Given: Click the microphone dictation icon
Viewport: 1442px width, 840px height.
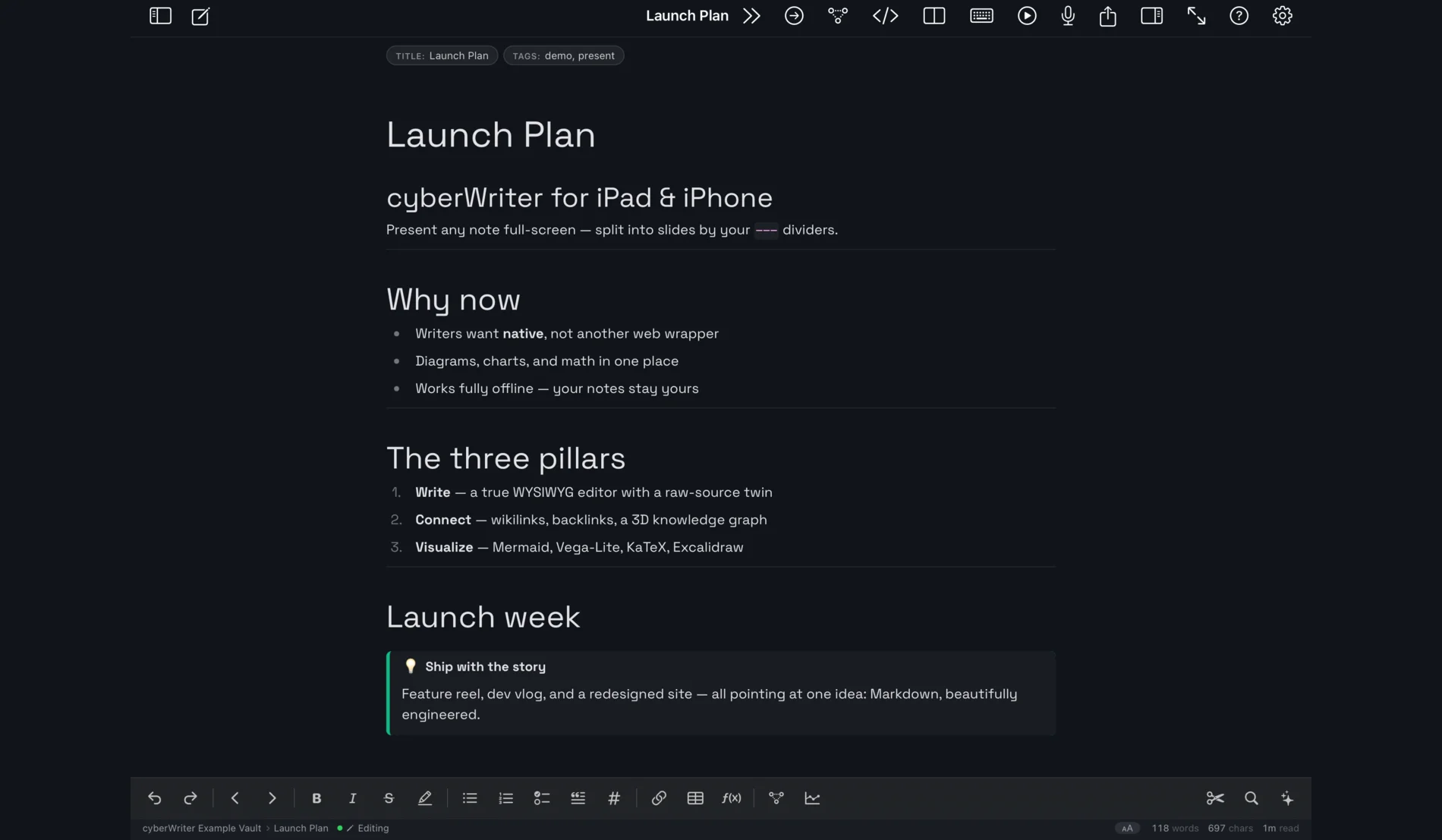Looking at the screenshot, I should pyautogui.click(x=1068, y=16).
